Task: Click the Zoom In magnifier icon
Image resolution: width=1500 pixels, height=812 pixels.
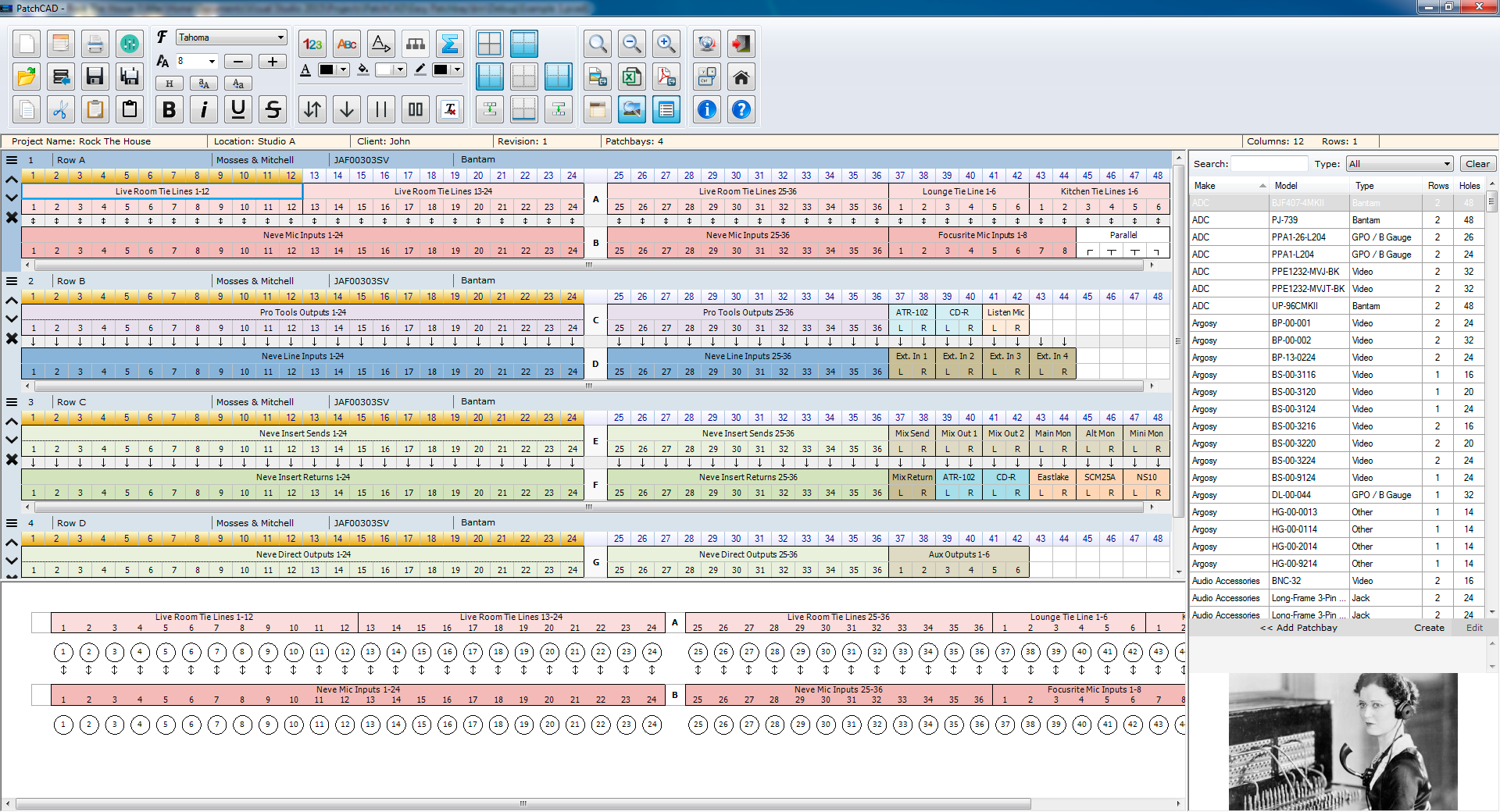Action: (666, 44)
